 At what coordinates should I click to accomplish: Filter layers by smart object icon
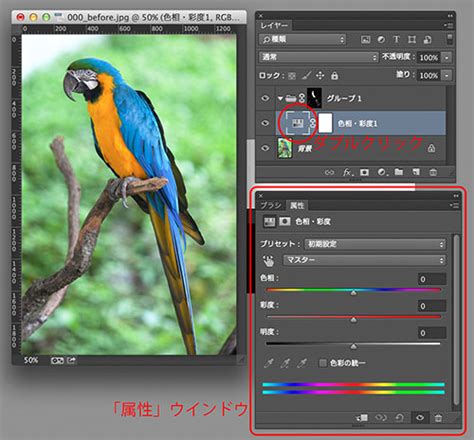427,40
